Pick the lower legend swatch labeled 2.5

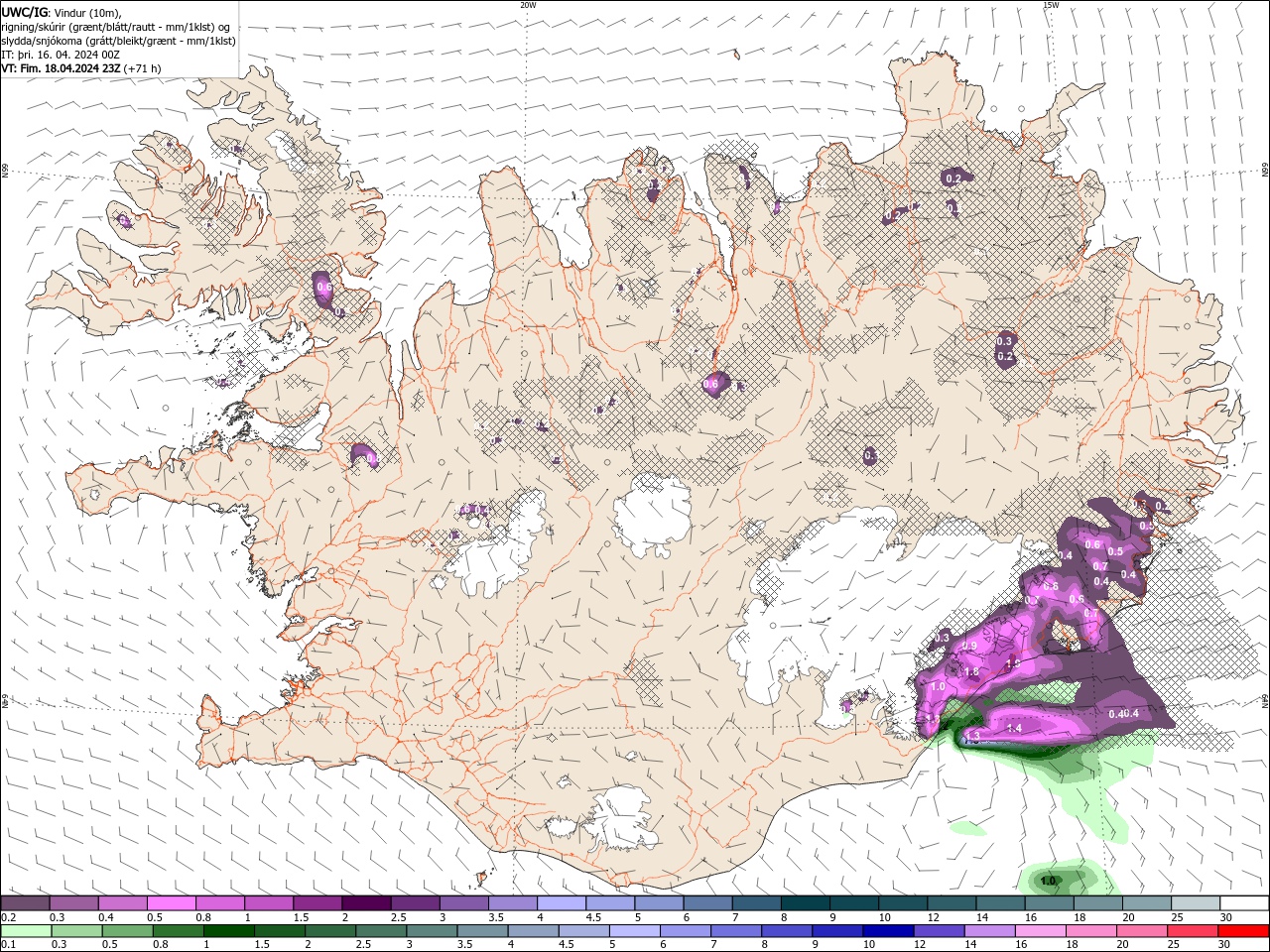pos(381,931)
